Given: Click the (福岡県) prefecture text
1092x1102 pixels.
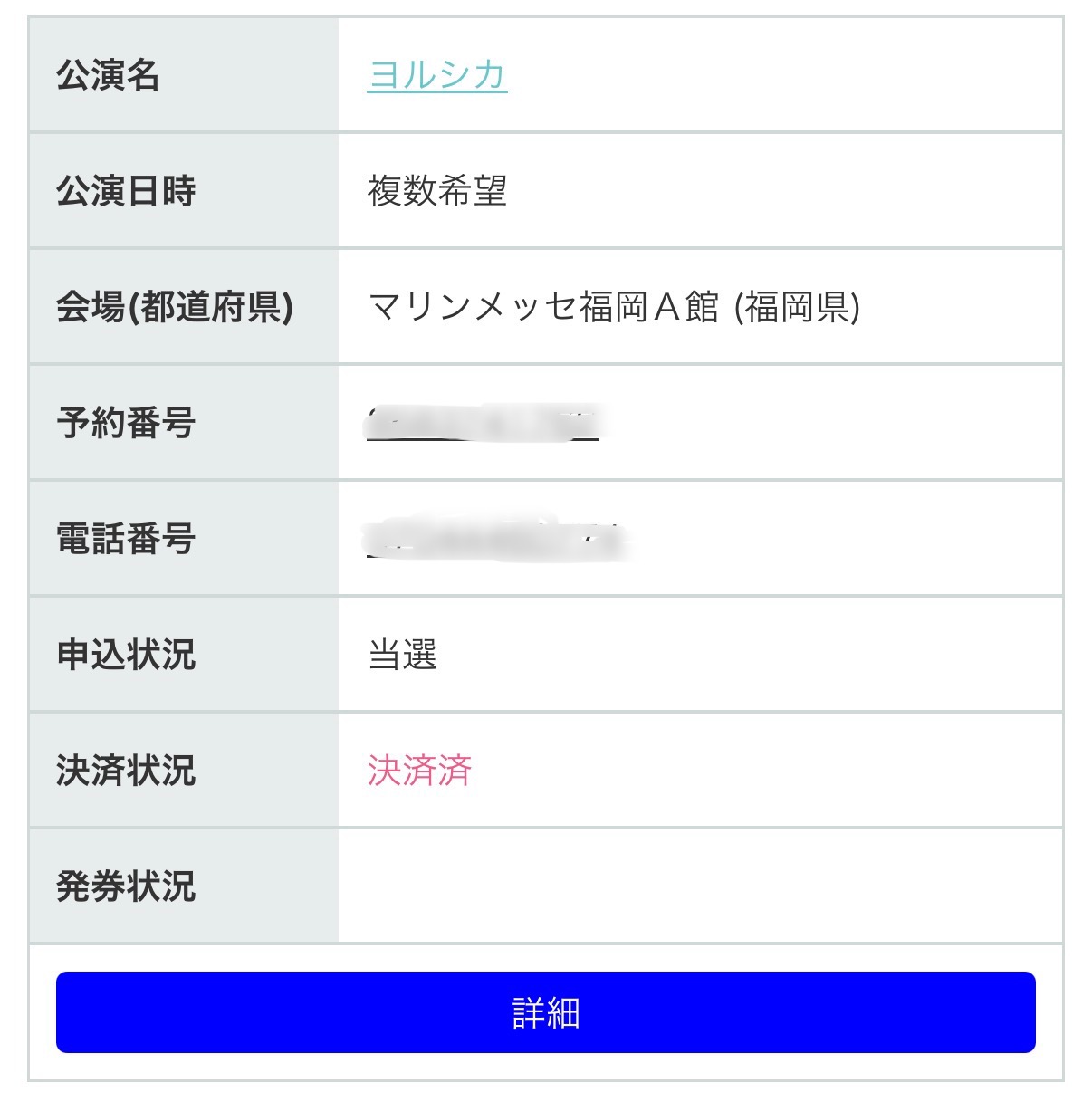Looking at the screenshot, I should pos(797,307).
